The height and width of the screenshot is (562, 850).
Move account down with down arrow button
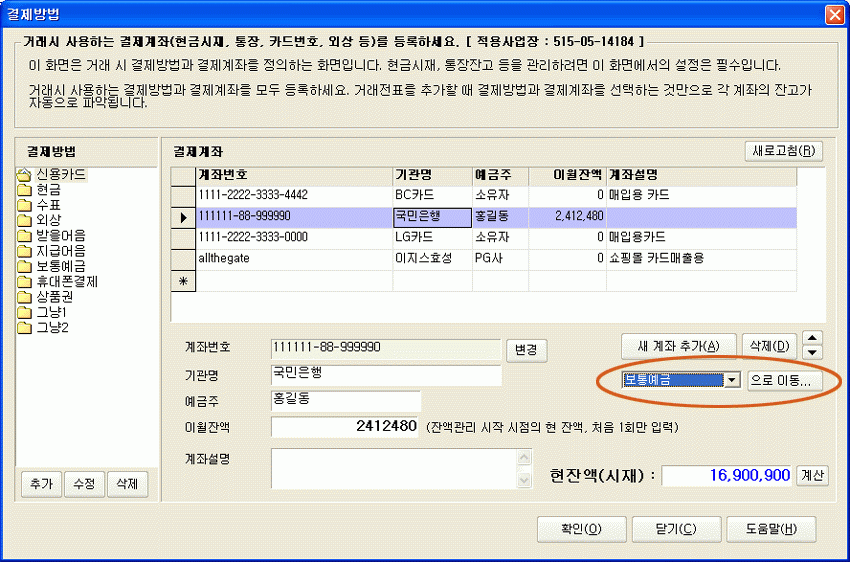point(812,352)
